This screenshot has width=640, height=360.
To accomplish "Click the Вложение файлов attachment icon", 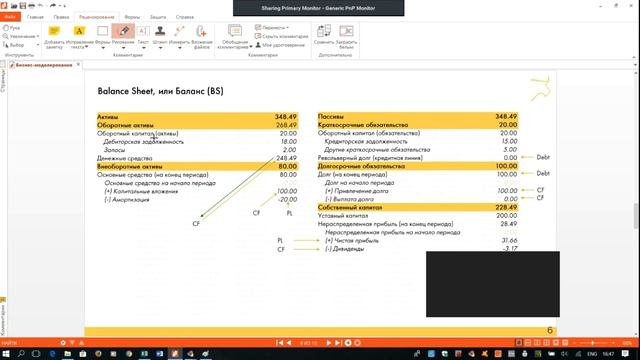I will pyautogui.click(x=202, y=31).
